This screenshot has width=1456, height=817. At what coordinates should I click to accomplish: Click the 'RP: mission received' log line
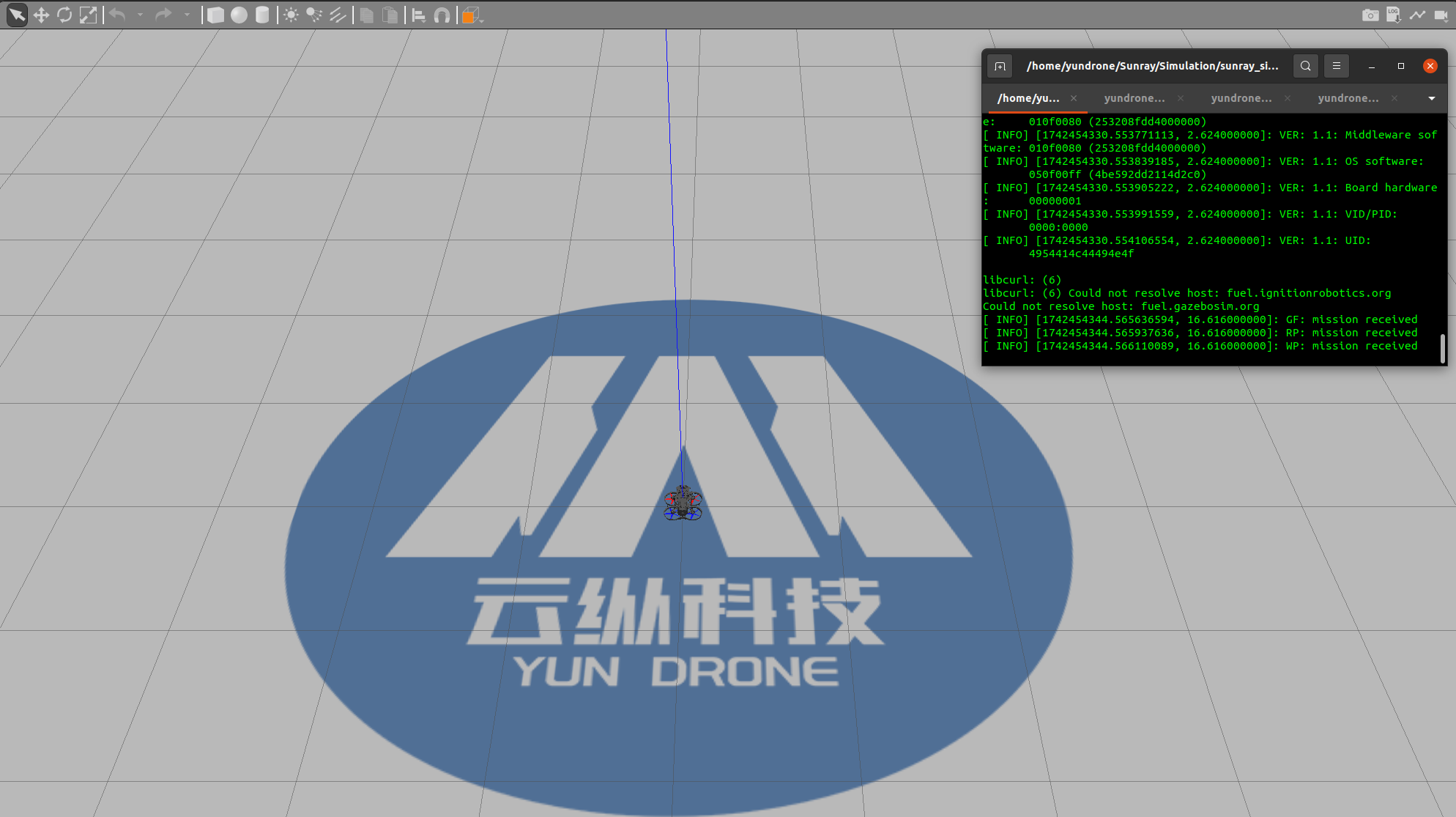tap(1200, 333)
